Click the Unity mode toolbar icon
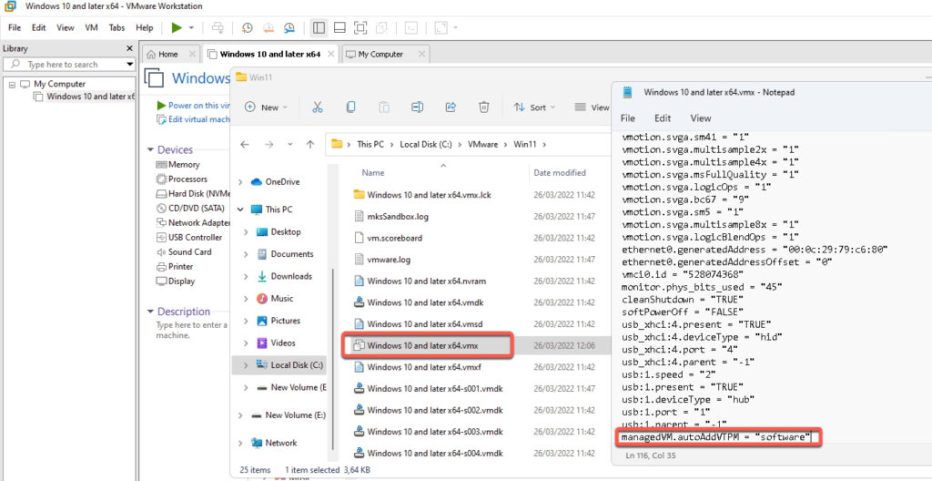The image size is (932, 481). point(382,27)
